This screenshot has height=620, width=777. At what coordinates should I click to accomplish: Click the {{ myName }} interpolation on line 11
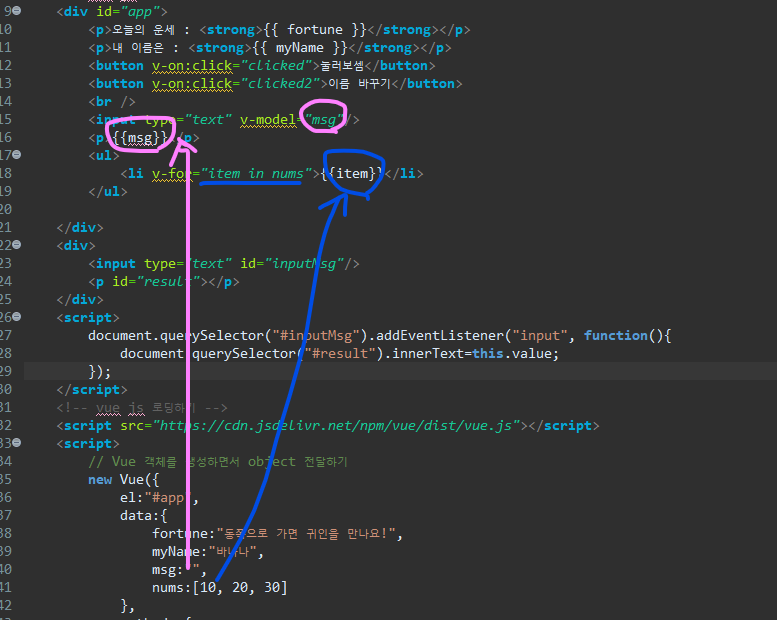point(300,48)
